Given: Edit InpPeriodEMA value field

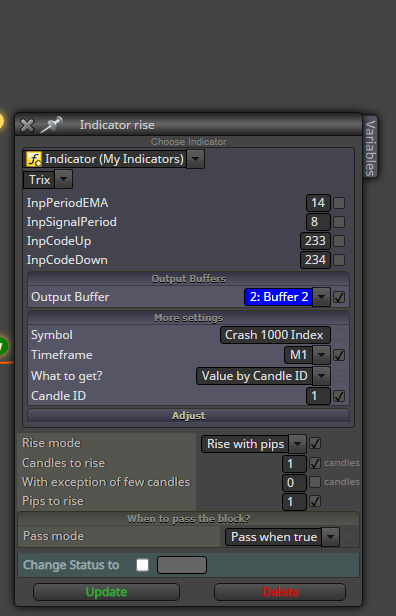Looking at the screenshot, I should (318, 203).
